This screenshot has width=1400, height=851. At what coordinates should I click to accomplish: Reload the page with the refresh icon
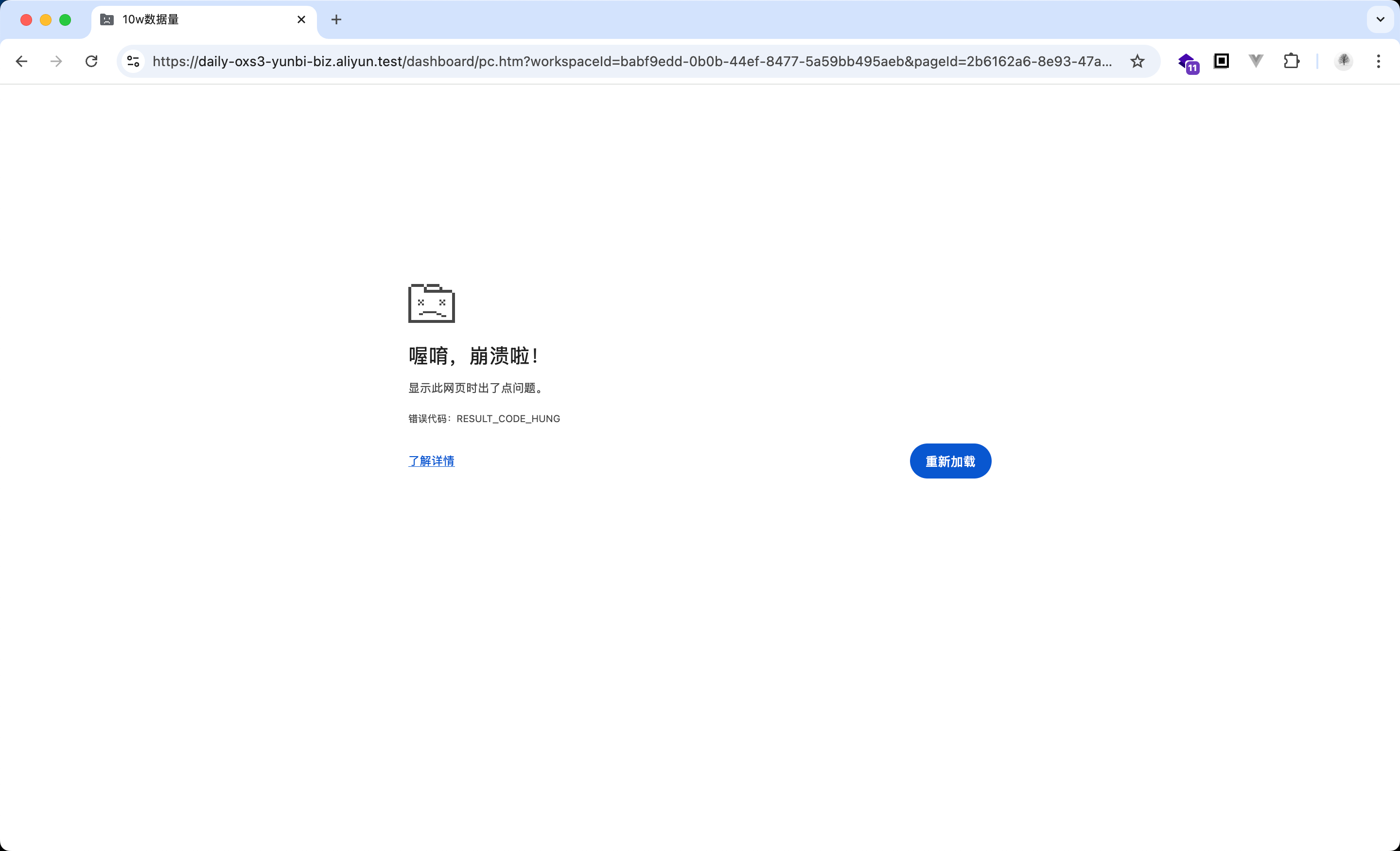click(x=91, y=61)
